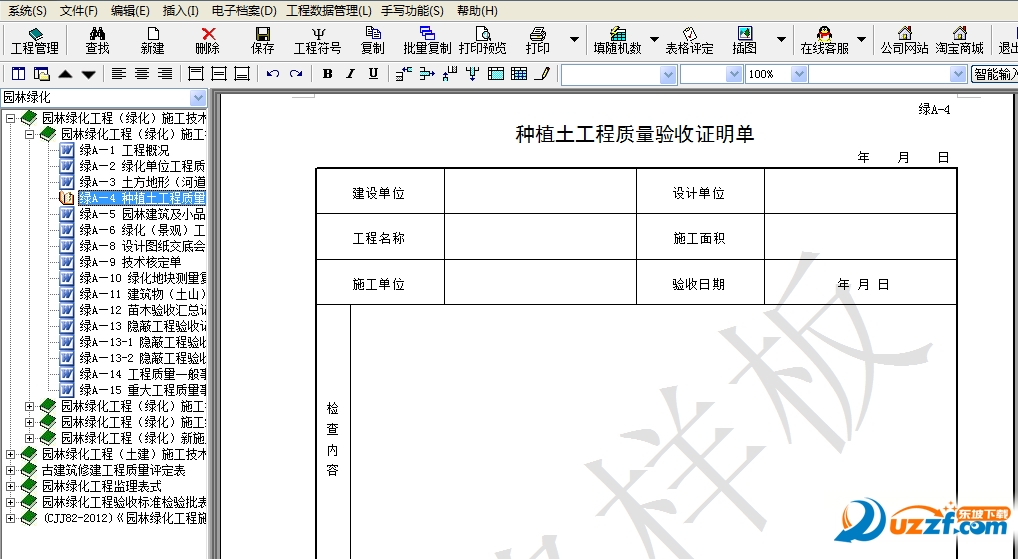This screenshot has height=559, width=1018.
Task: Expand the 园林绿化工程（土建）施工技术 node
Action: tap(10, 454)
